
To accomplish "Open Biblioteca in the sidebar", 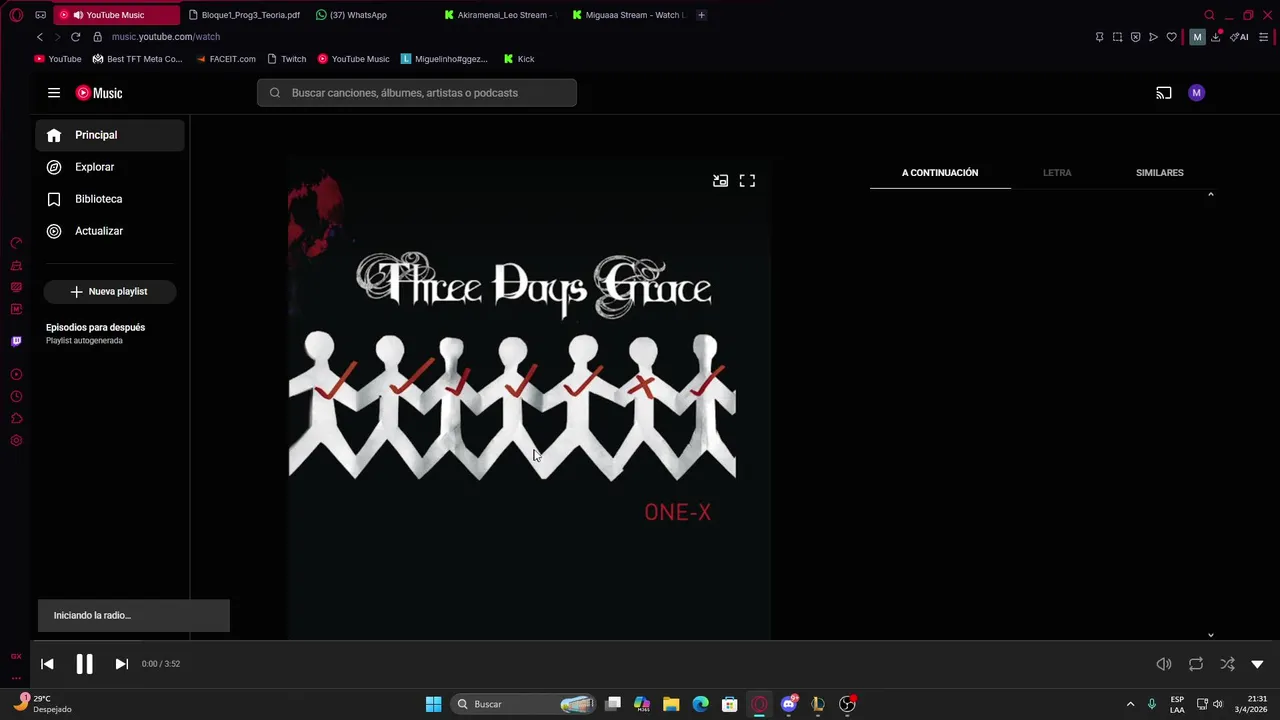I will (110, 199).
